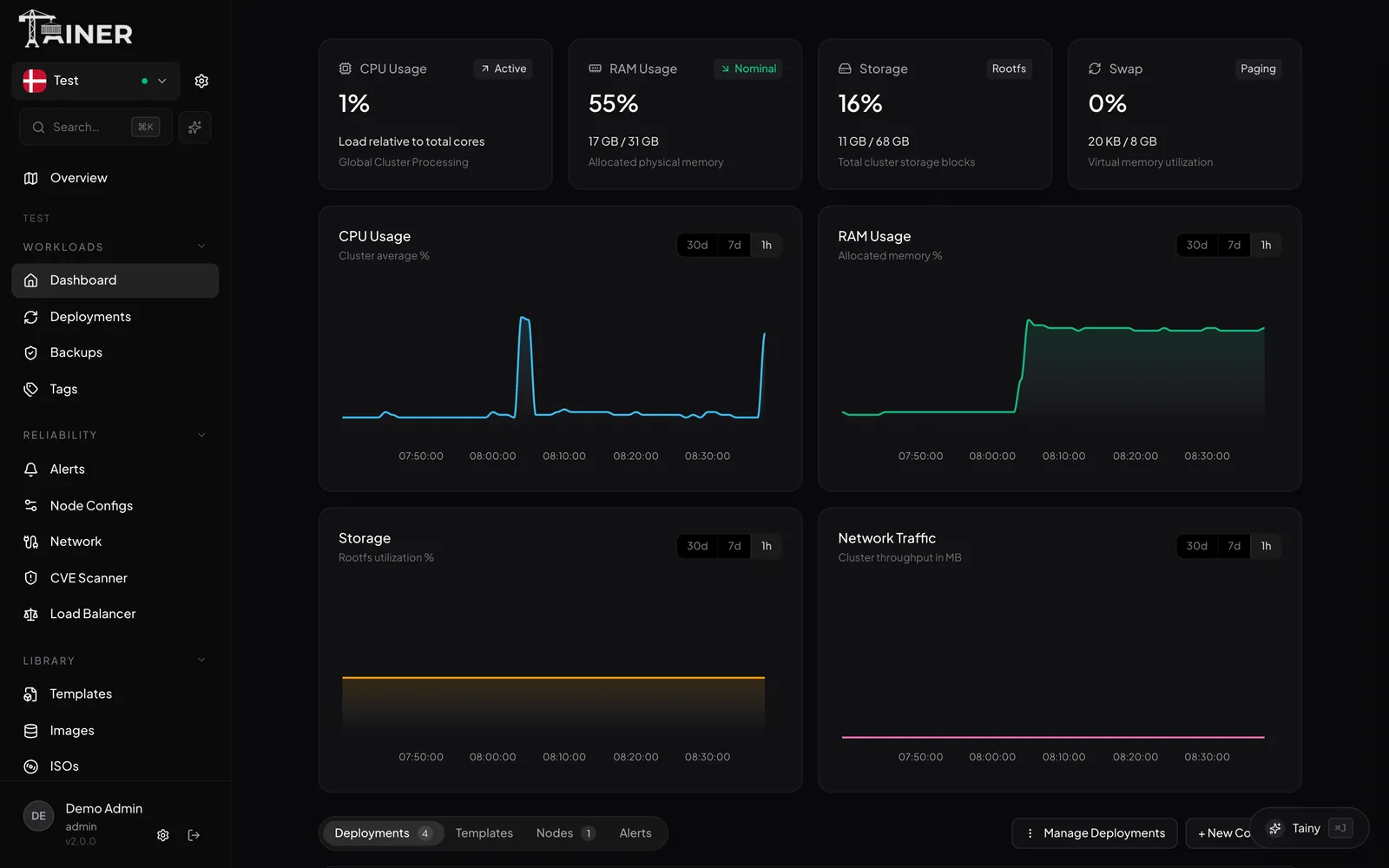Click the Templates icon in Library
Image resolution: width=1389 pixels, height=868 pixels.
point(31,694)
